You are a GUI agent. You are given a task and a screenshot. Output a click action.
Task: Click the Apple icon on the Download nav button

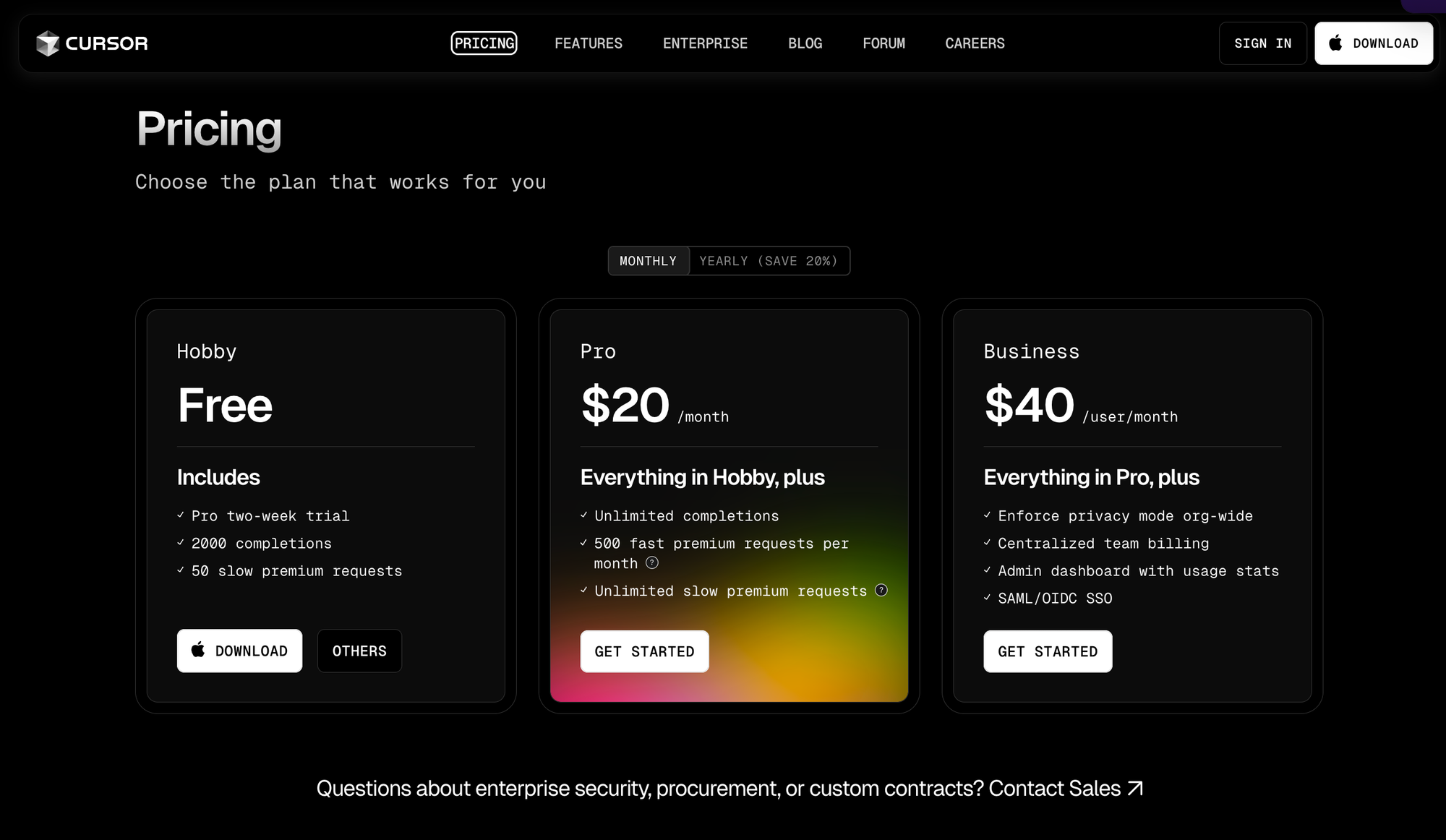1335,43
